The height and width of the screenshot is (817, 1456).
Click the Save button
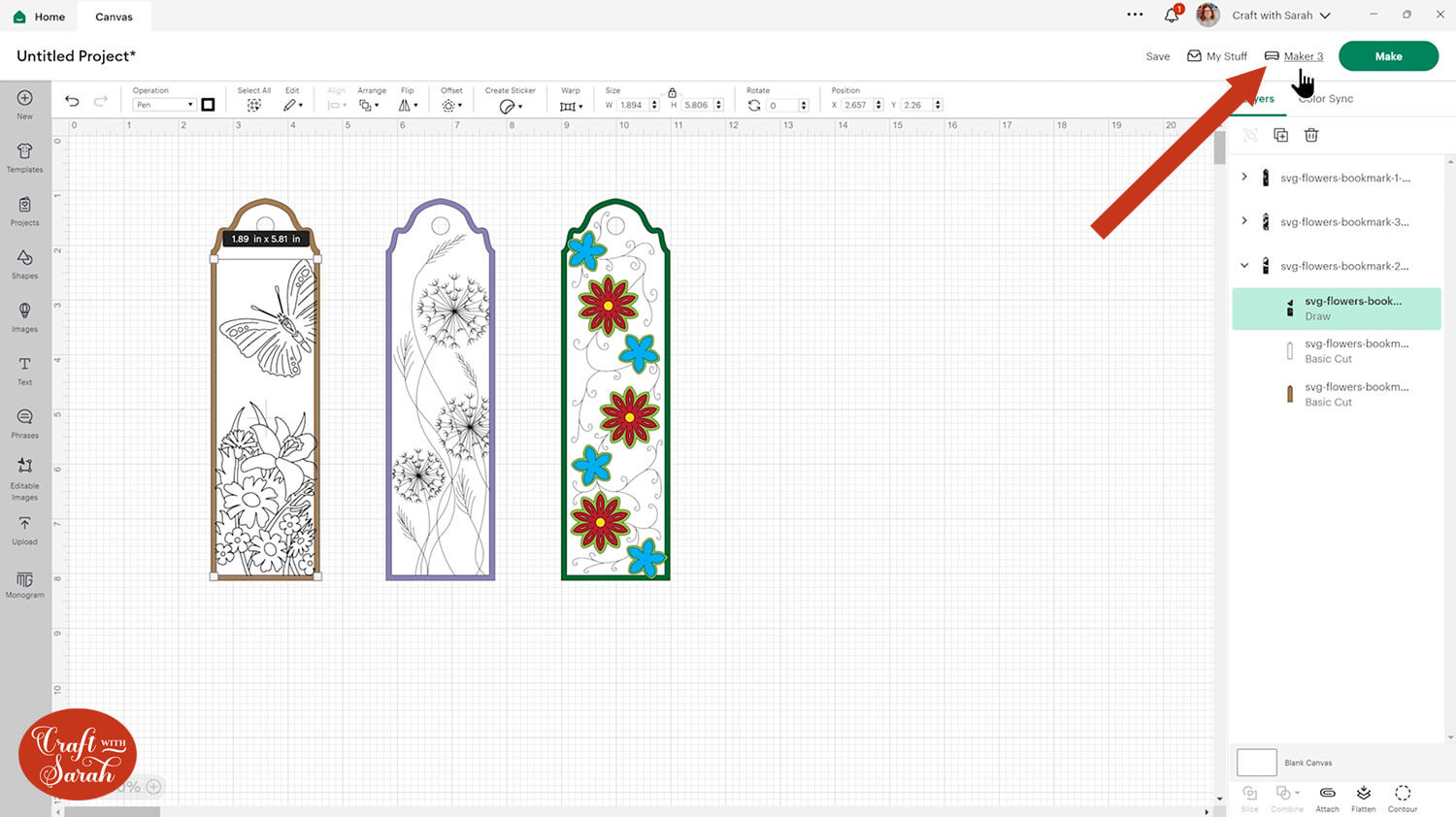tap(1158, 56)
